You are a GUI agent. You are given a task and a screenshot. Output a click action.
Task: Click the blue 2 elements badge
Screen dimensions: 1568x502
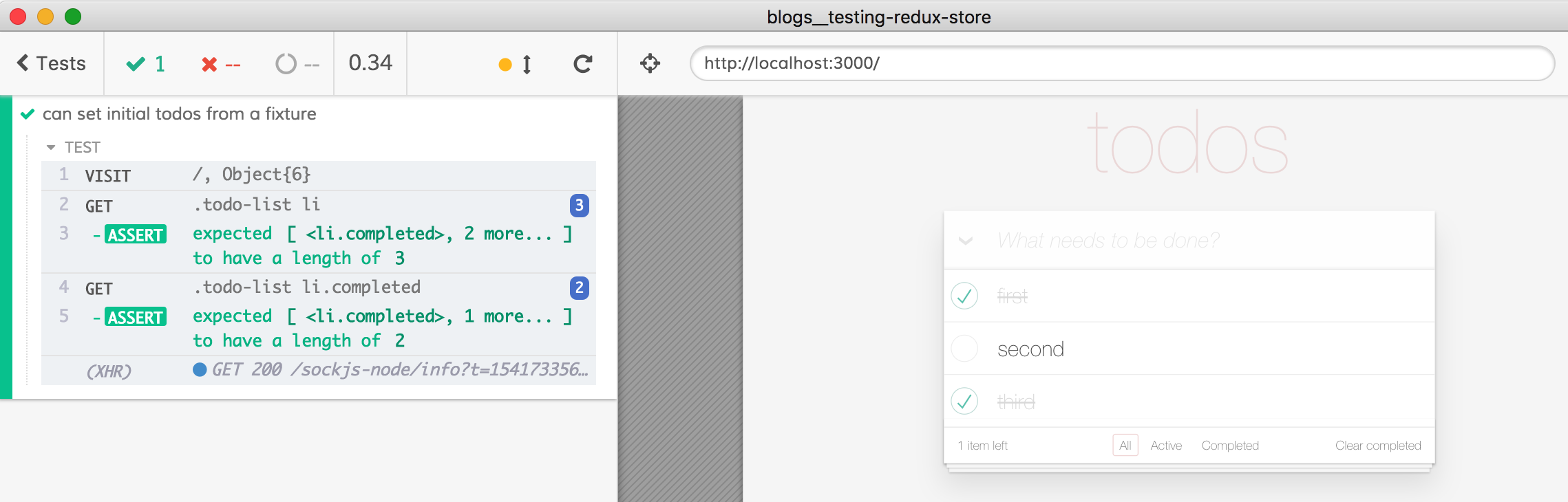click(579, 287)
